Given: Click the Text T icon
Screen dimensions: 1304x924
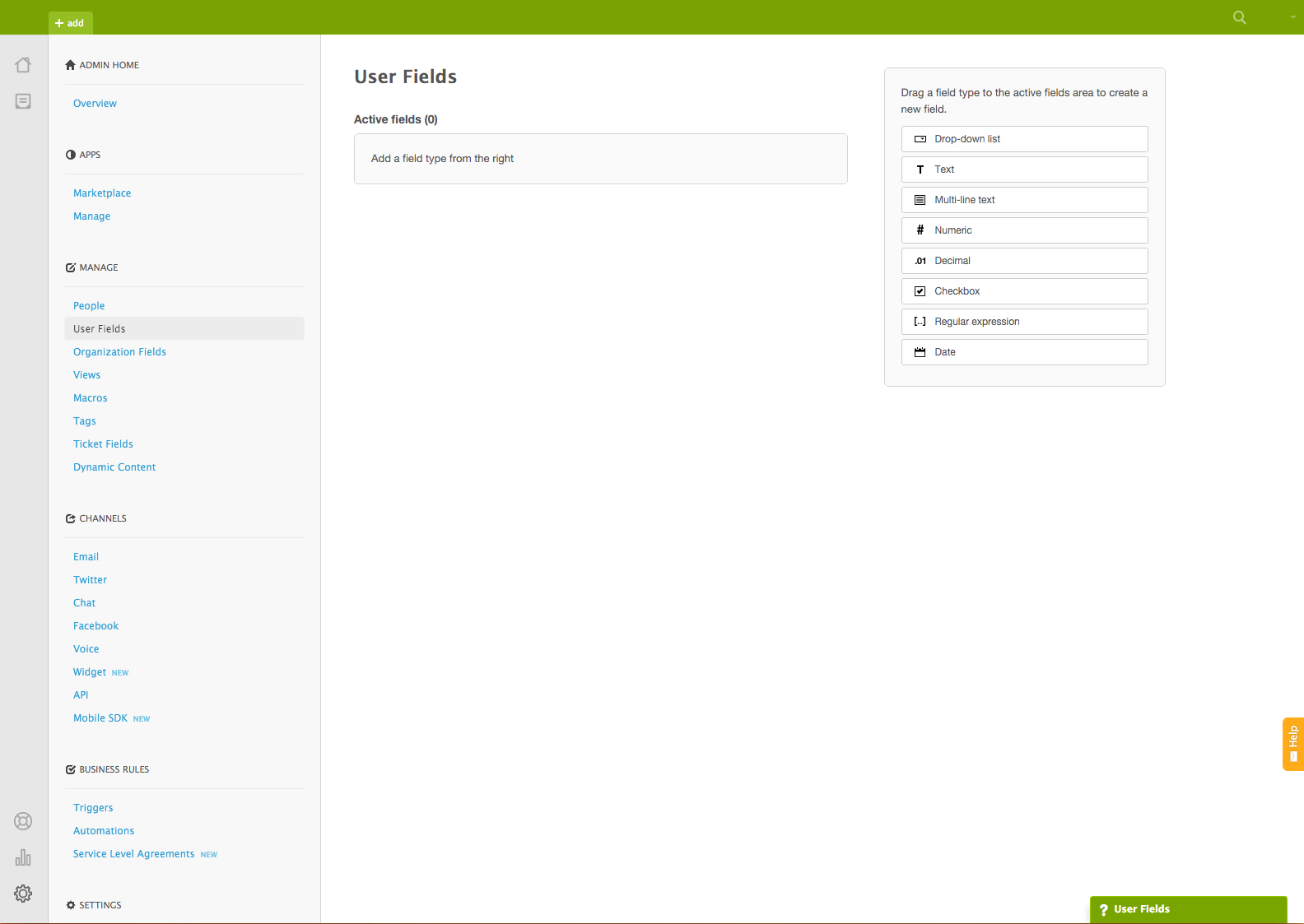Looking at the screenshot, I should 920,169.
